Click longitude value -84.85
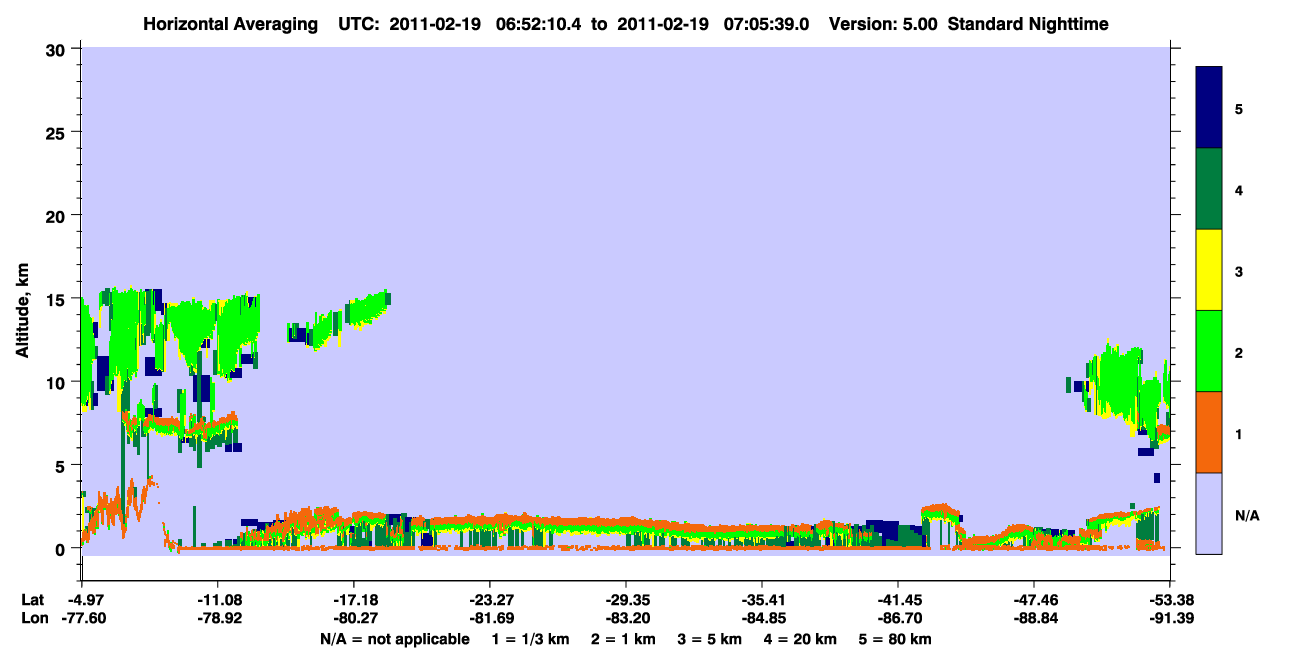 click(761, 618)
